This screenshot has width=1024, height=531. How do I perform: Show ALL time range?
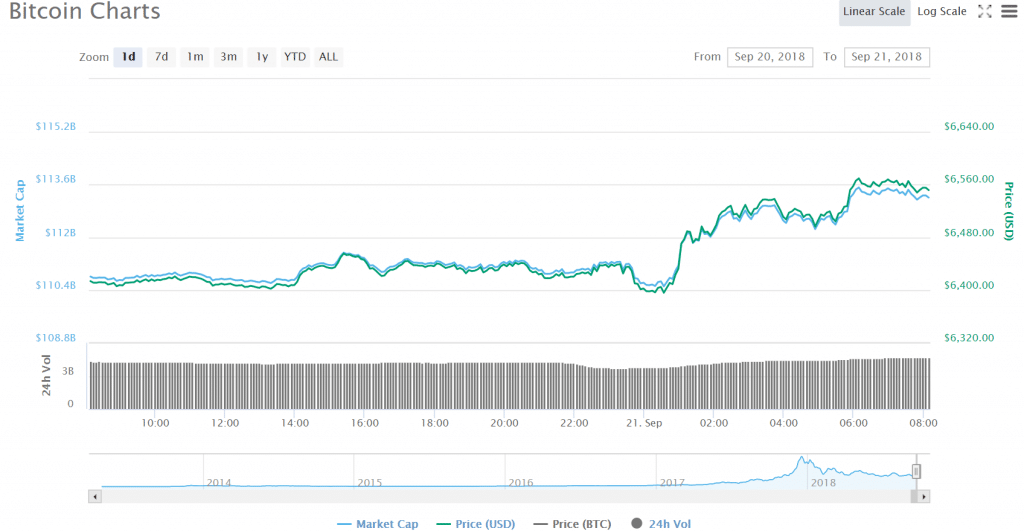[328, 57]
